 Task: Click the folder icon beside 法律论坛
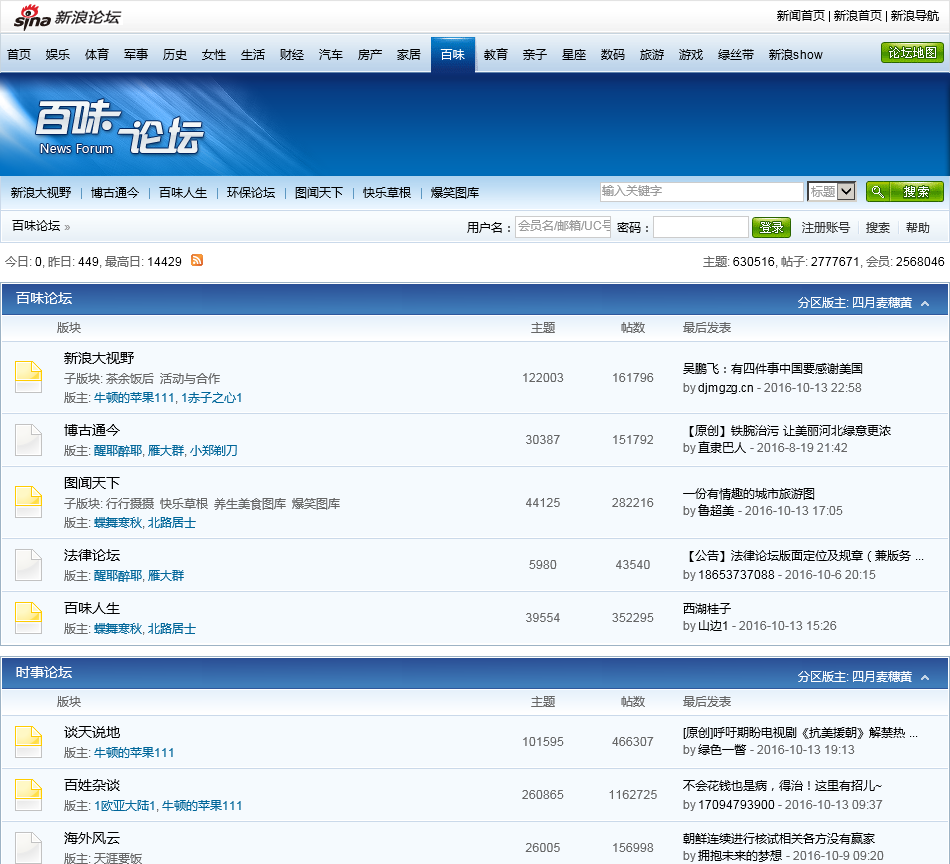28,565
